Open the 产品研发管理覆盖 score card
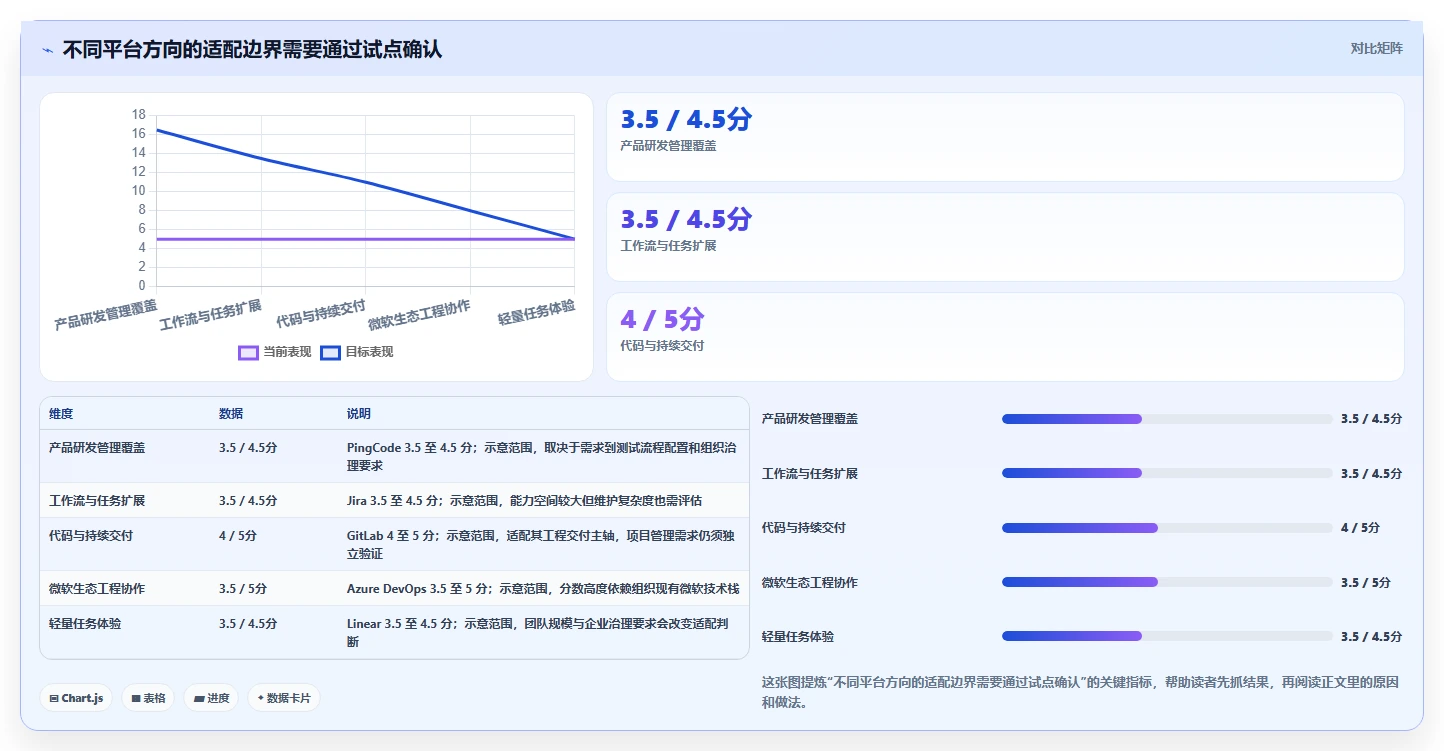This screenshot has height=751, width=1444. click(1005, 137)
